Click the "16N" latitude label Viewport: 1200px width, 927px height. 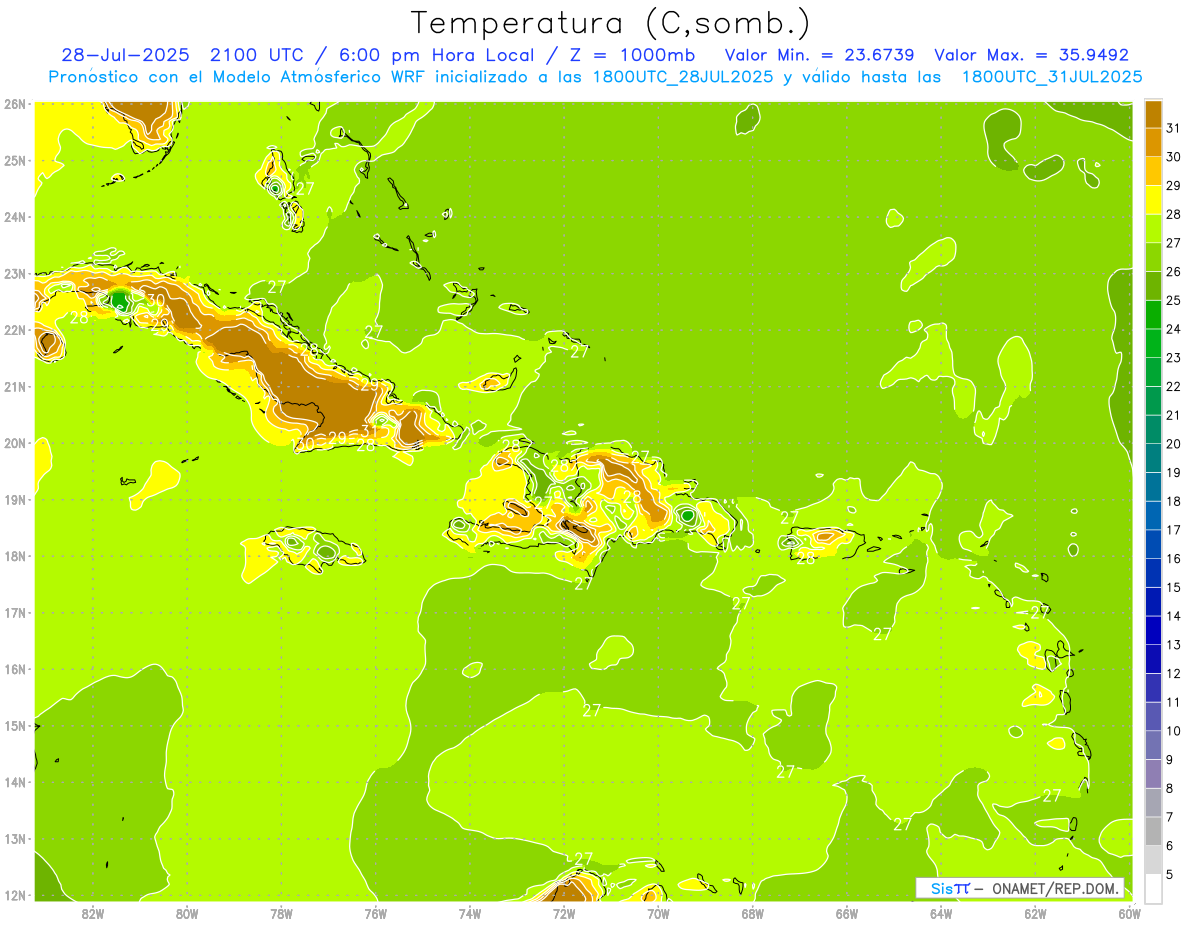click(15, 668)
